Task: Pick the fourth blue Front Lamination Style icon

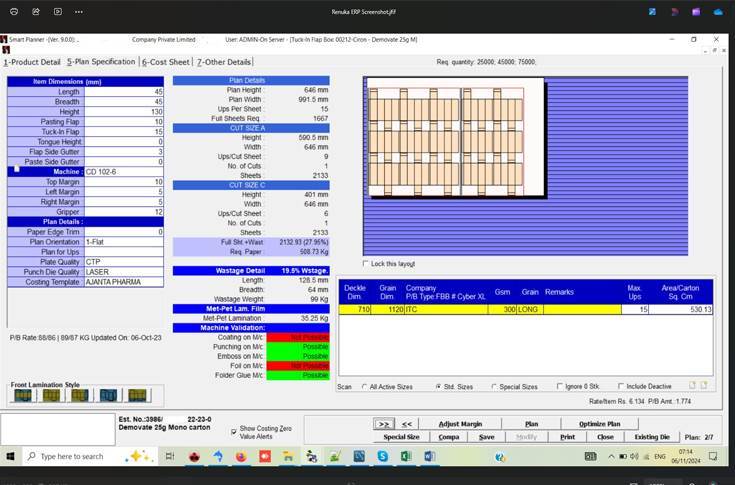Action: coord(108,395)
